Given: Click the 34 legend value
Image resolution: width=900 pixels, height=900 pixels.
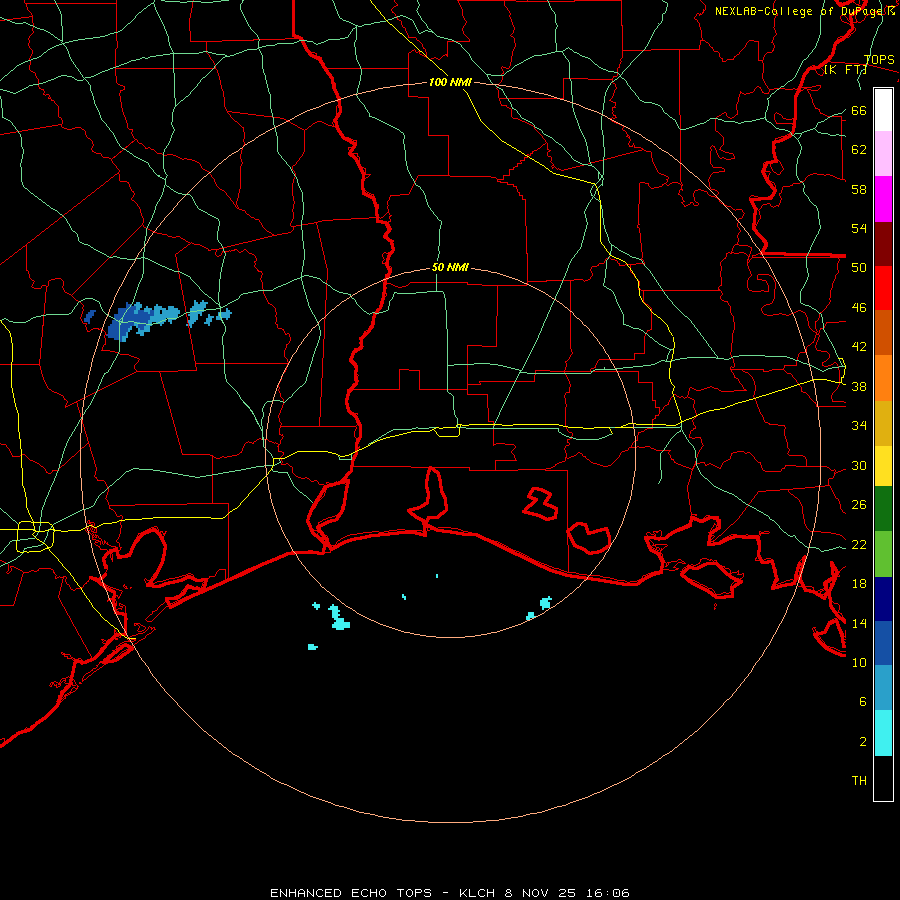Looking at the screenshot, I should coord(859,426).
